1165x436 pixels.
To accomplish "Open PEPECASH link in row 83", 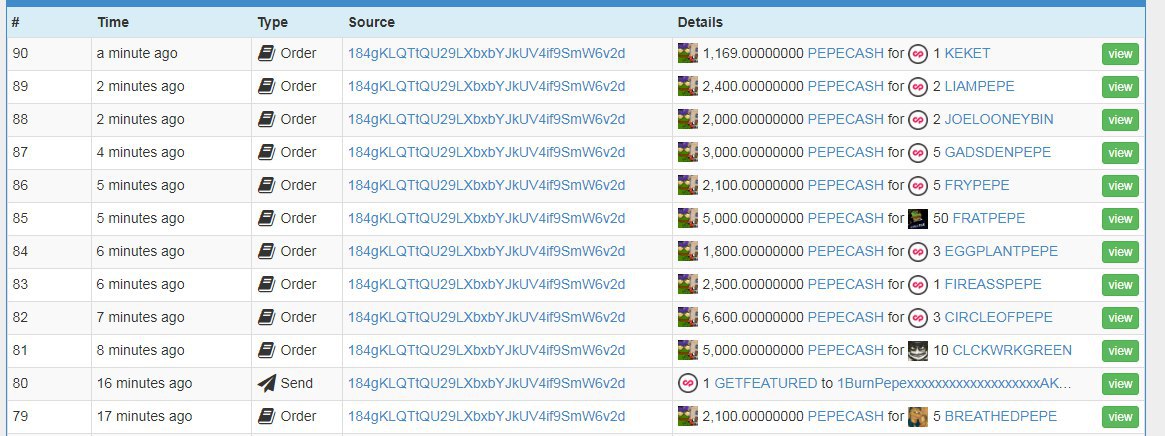I will click(846, 284).
